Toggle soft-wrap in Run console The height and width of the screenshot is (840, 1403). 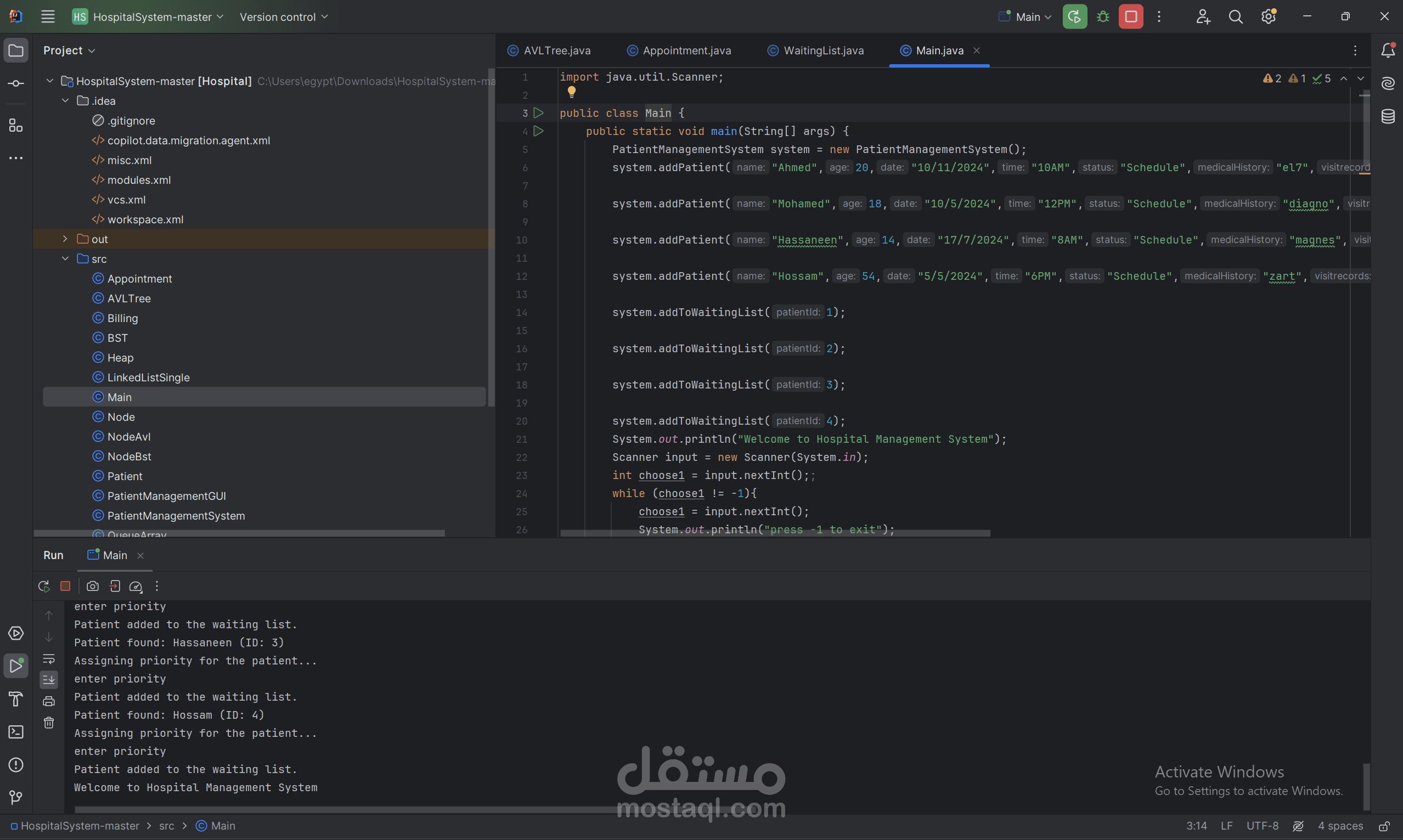point(49,659)
